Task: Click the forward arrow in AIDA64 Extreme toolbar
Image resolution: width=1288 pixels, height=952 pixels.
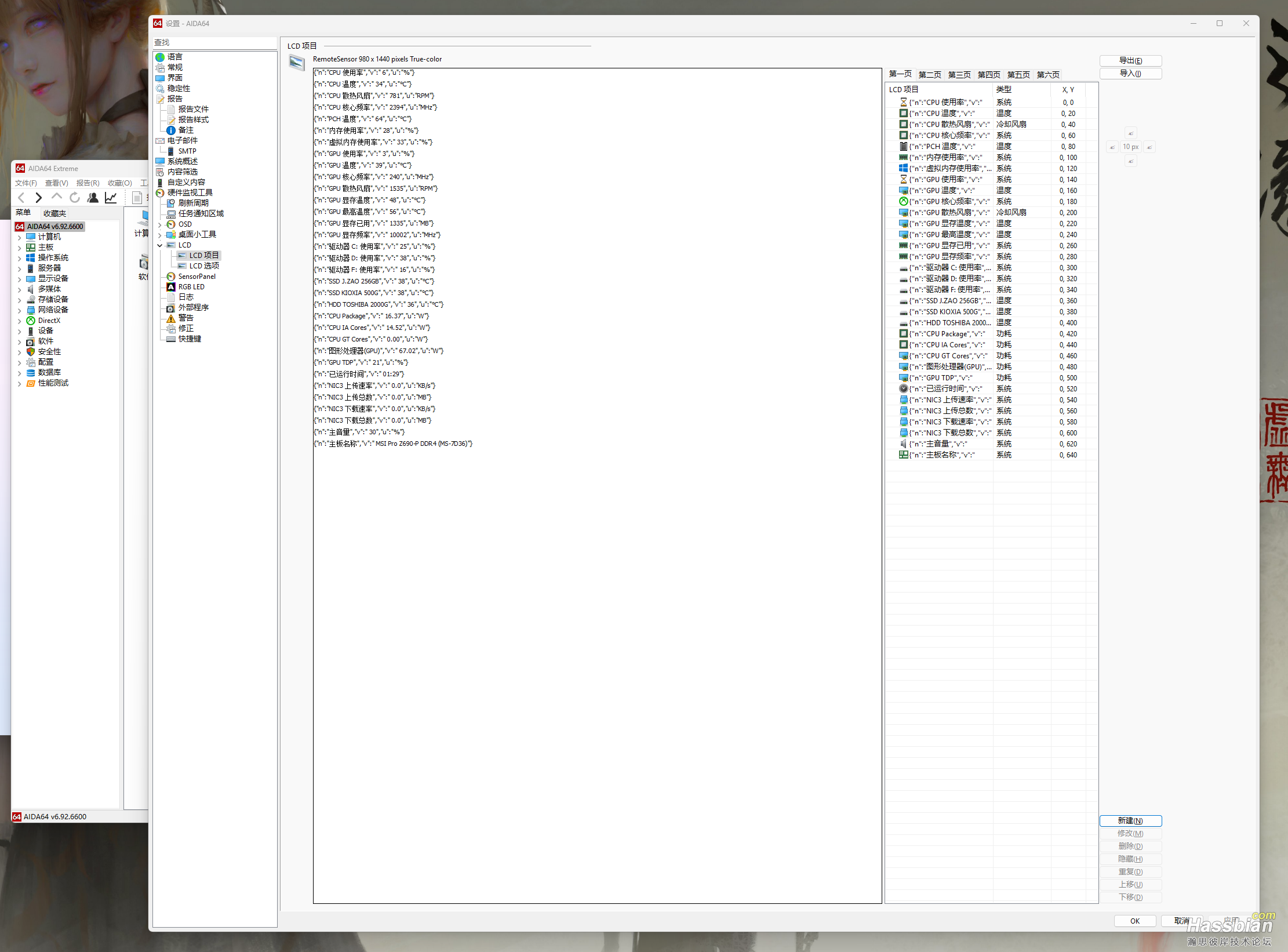Action: tap(38, 198)
